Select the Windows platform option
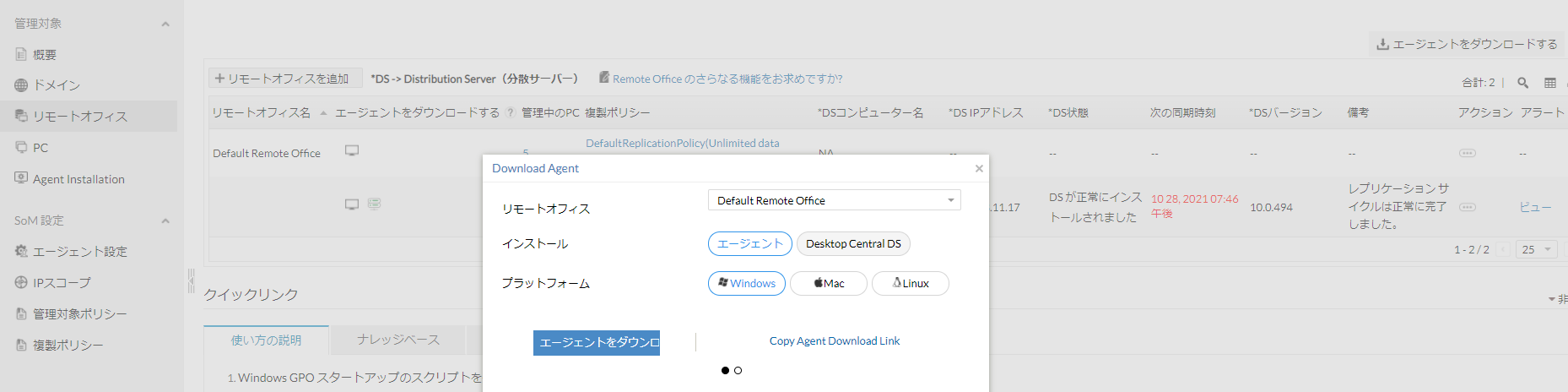This screenshot has height=392, width=1568. (747, 284)
